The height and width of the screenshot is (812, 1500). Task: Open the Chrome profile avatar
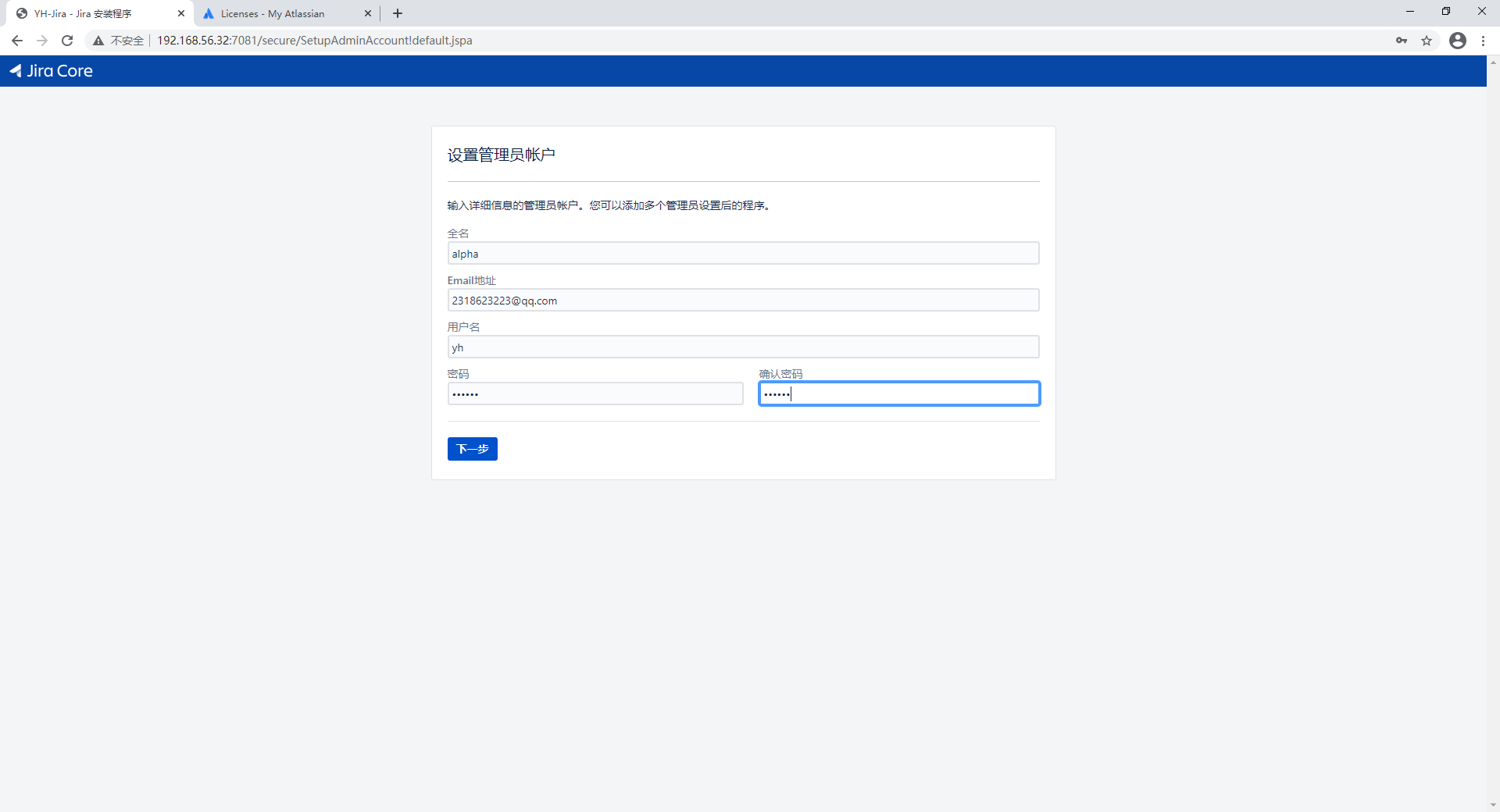tap(1458, 41)
